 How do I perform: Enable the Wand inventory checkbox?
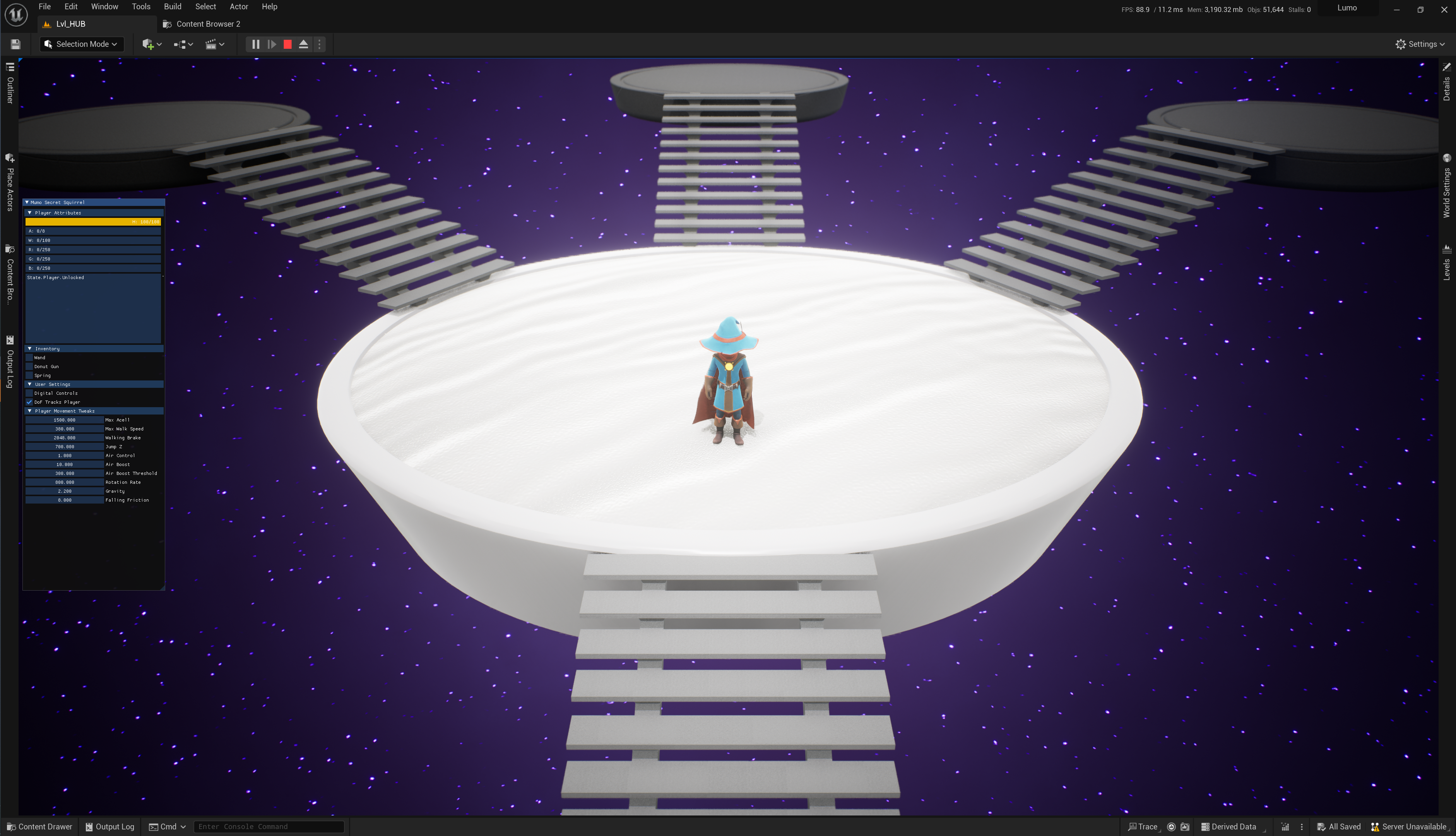click(29, 358)
